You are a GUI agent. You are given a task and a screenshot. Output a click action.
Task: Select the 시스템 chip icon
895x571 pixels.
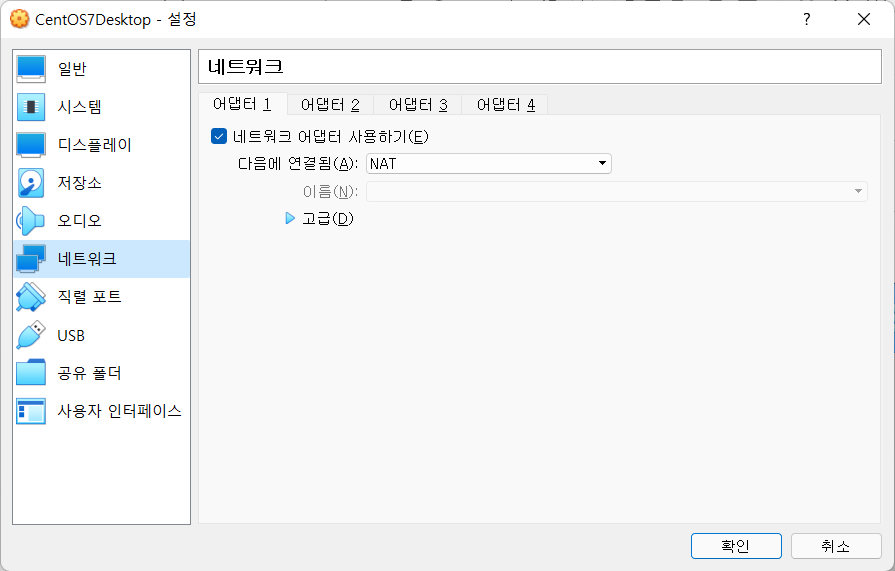click(31, 107)
